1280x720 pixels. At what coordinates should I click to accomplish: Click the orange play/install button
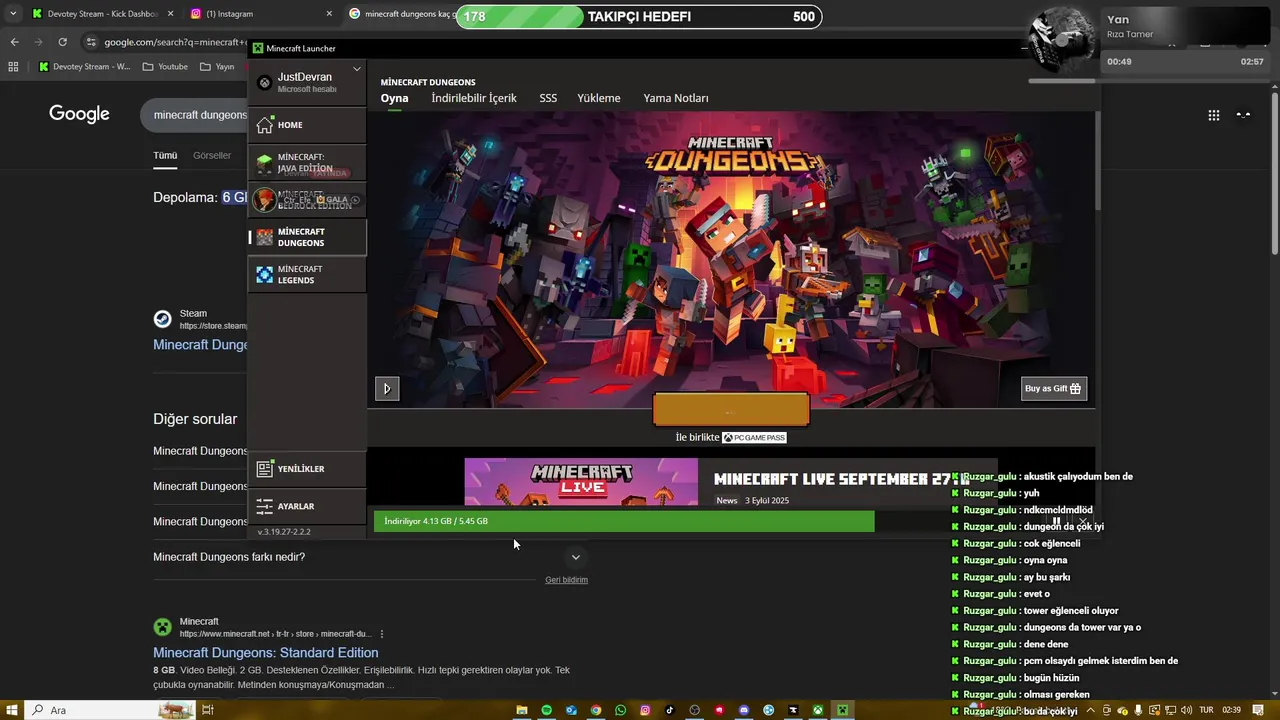731,410
